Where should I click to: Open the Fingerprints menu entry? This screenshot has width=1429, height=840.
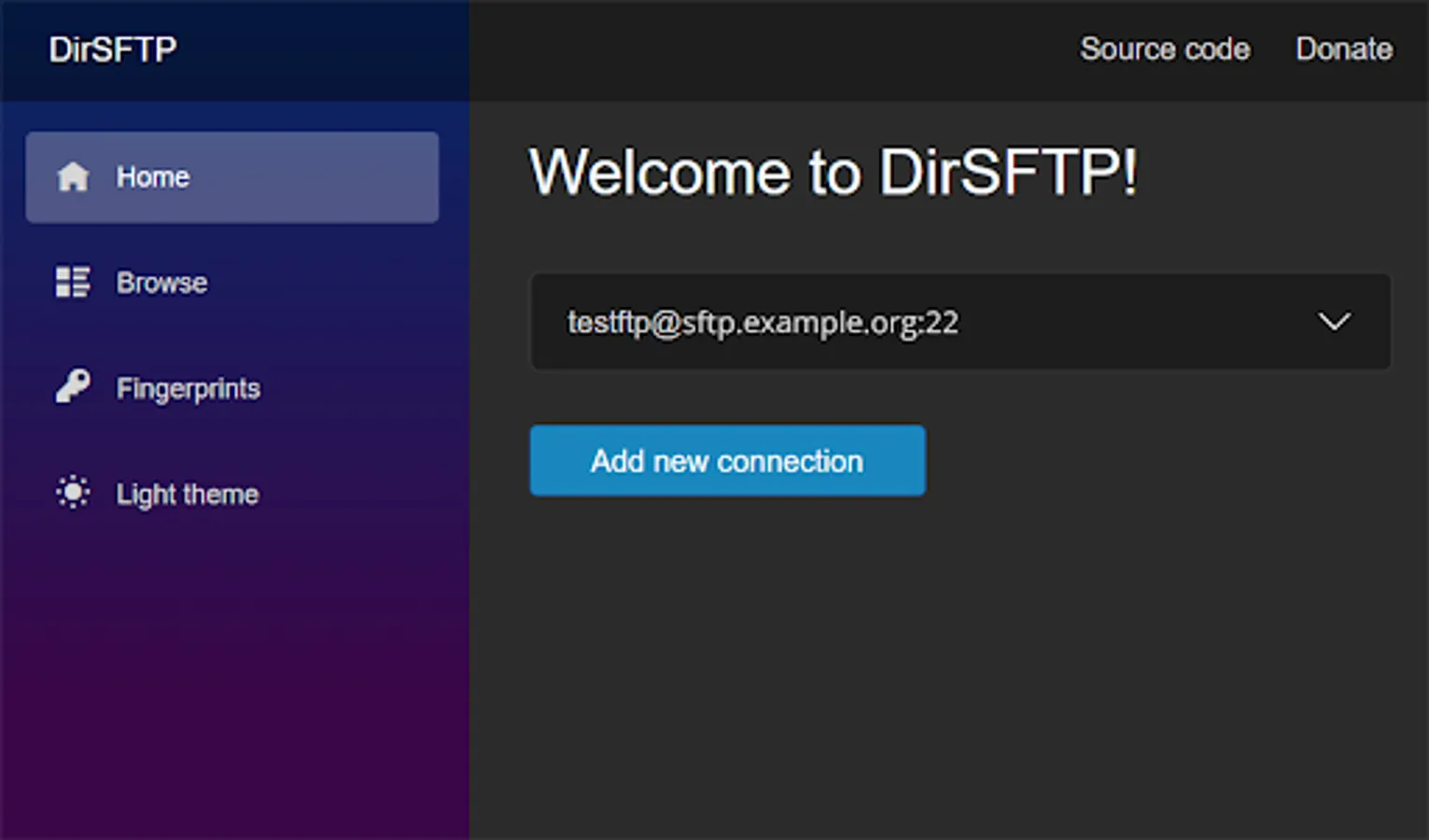pyautogui.click(x=189, y=388)
